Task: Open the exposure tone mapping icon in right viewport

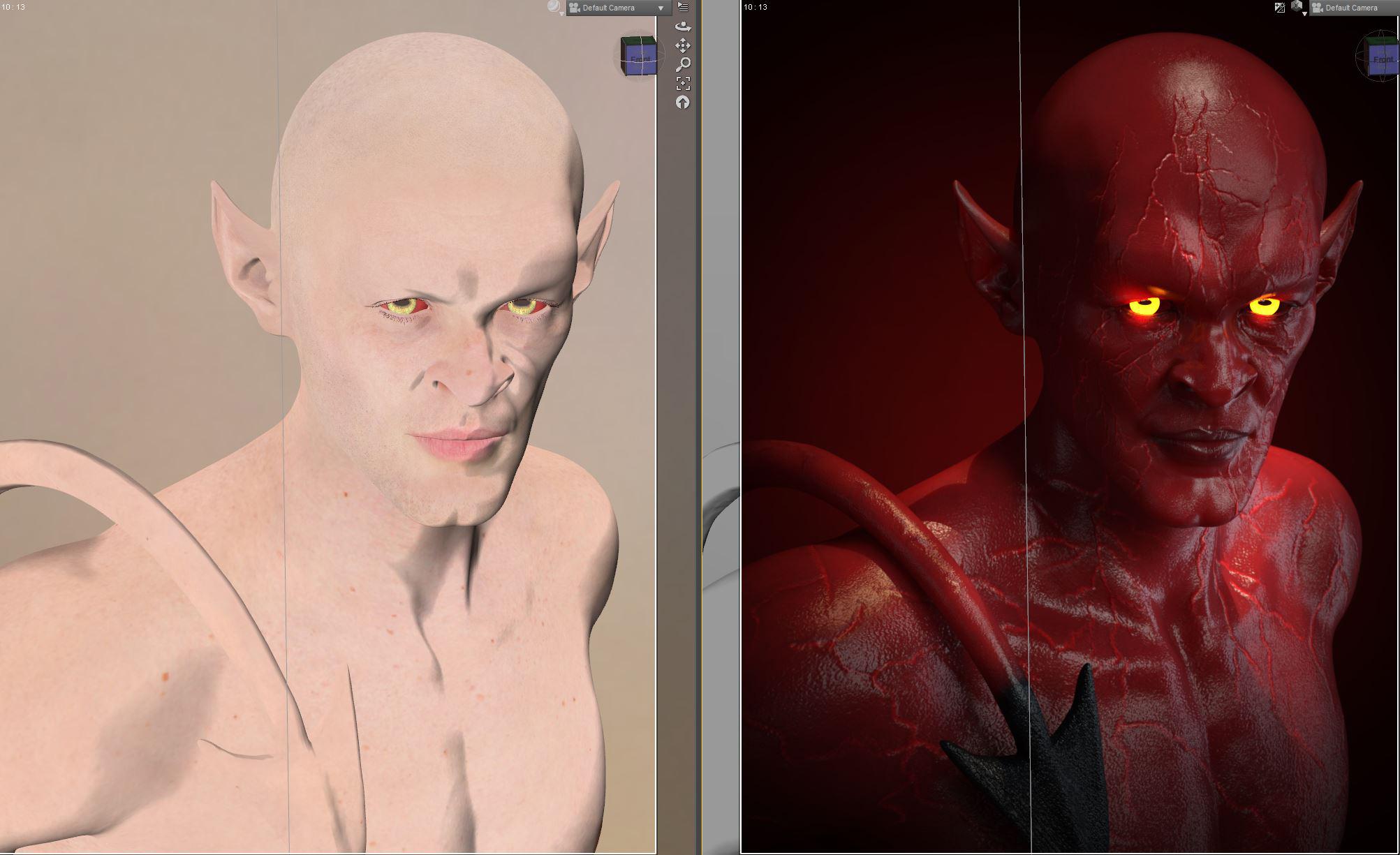Action: [x=1279, y=8]
